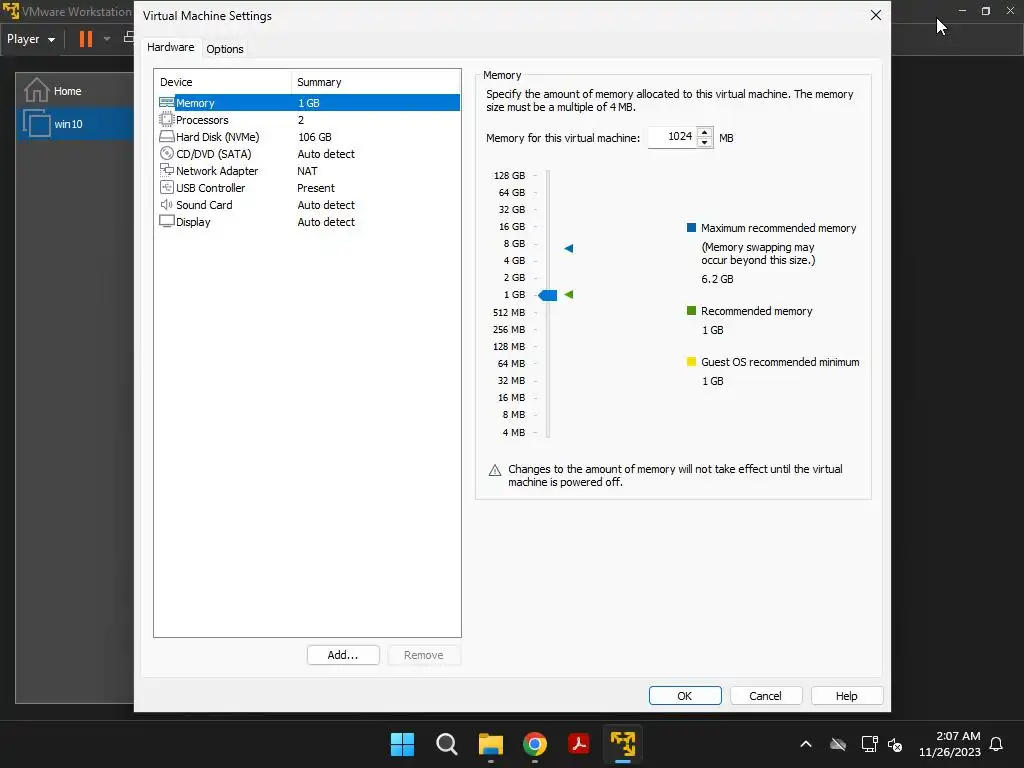Close the Virtual Machine Settings dialog
1024x768 pixels.
[876, 15]
